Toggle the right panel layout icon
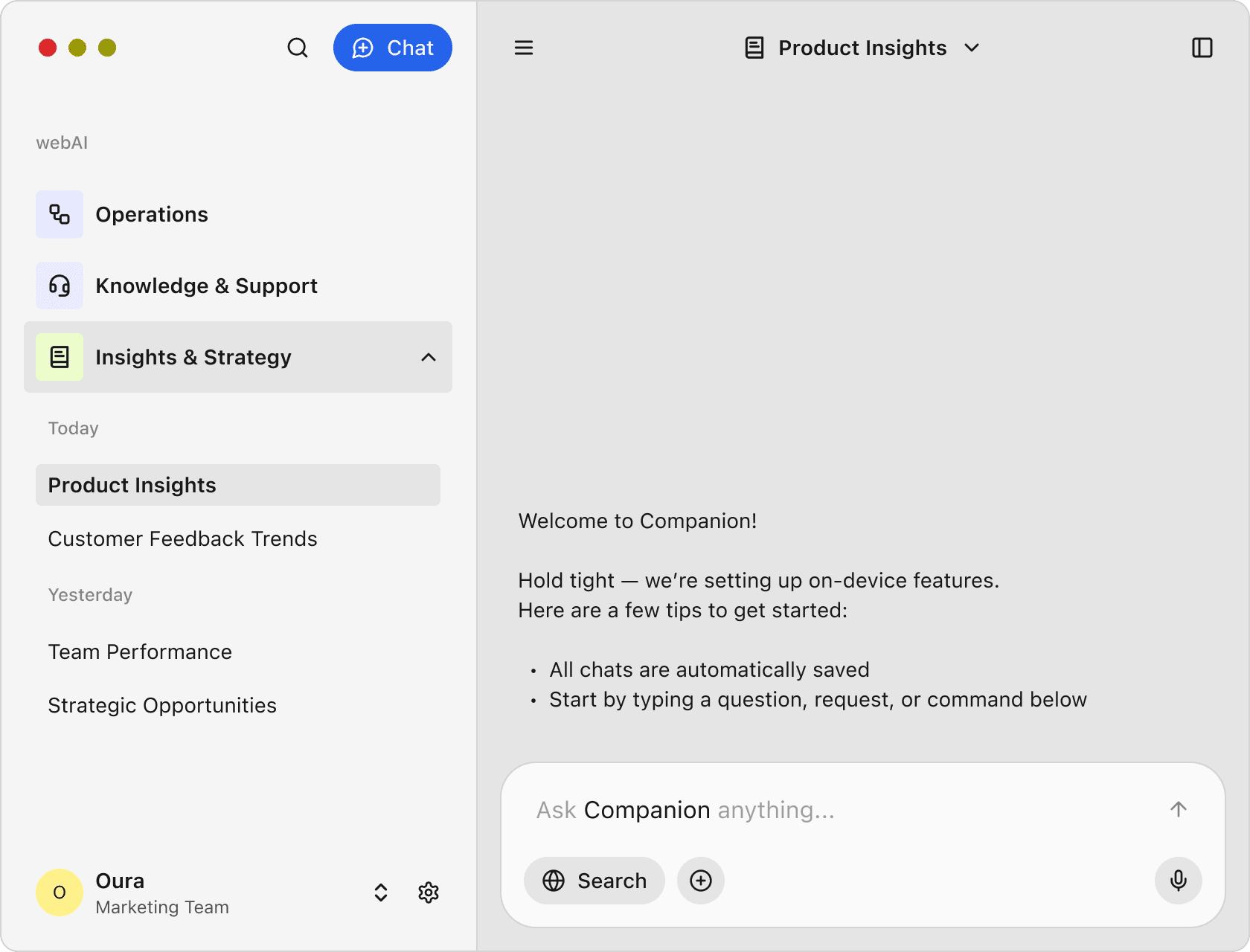Screen dimensions: 1250x952 pyautogui.click(x=1203, y=48)
